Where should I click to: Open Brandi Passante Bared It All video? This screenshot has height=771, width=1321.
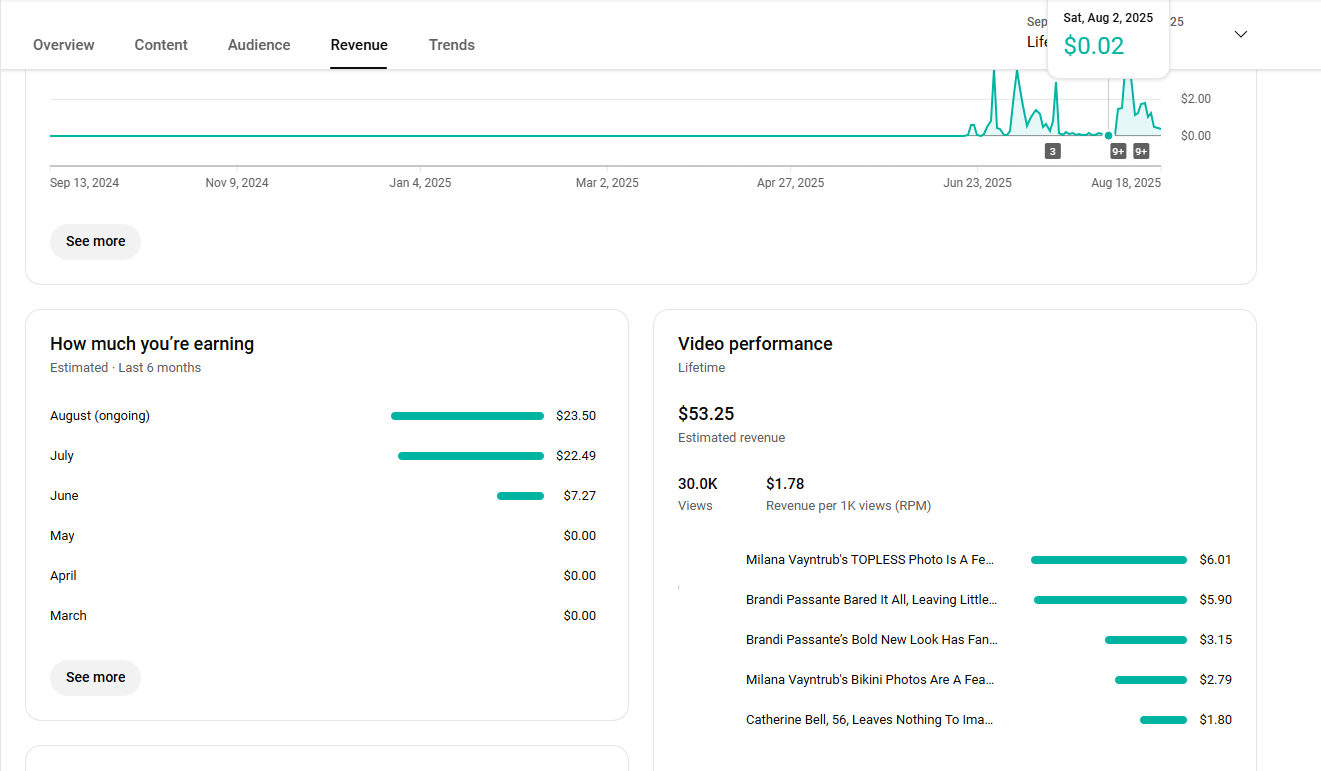pyautogui.click(x=871, y=600)
